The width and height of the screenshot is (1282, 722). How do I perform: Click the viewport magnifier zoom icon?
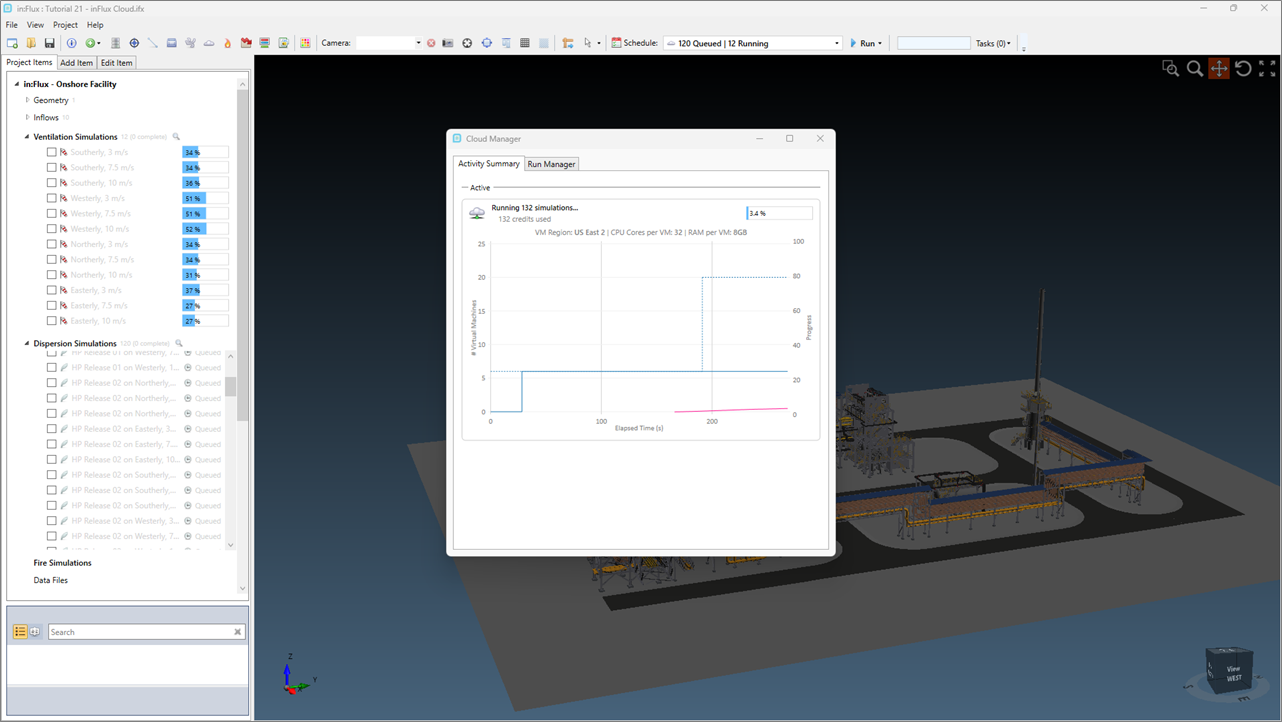click(1194, 68)
